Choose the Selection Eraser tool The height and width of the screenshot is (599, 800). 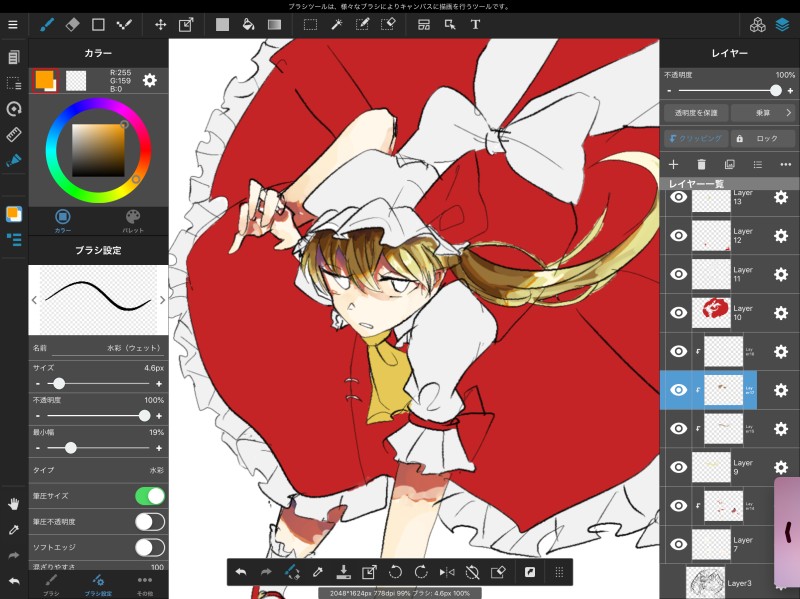388,24
